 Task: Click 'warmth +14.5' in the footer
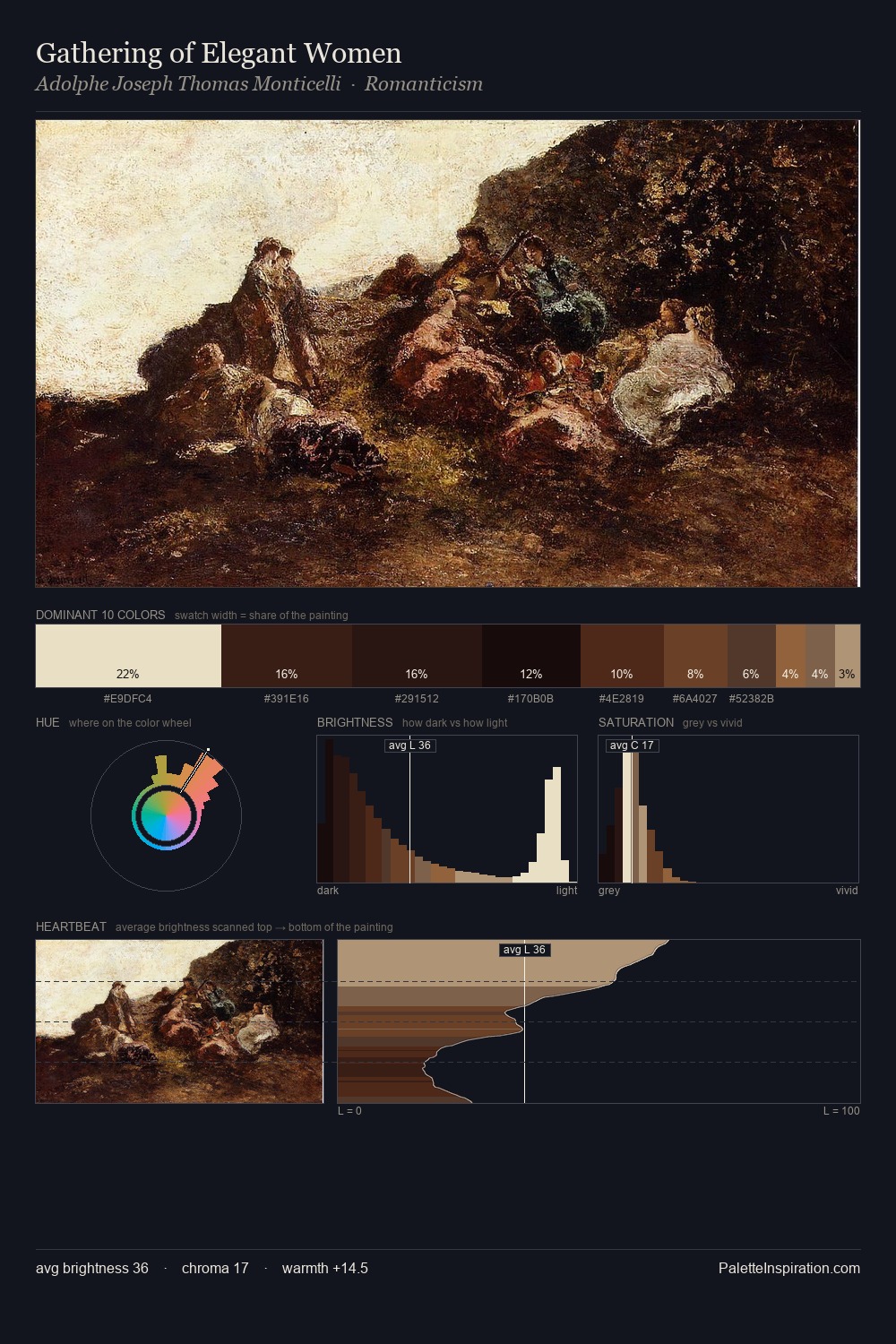[x=325, y=1268]
